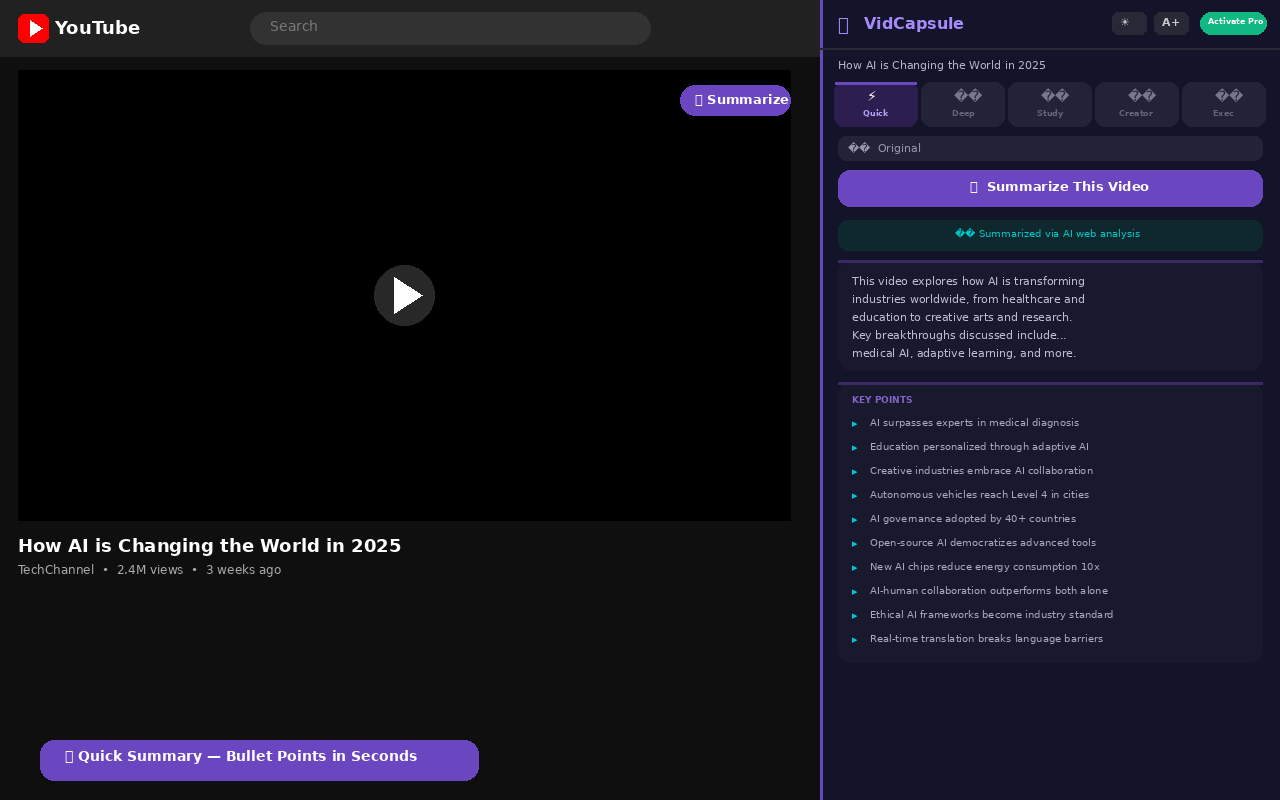Increase font size with A+ button
This screenshot has height=800, width=1280.
click(1171, 23)
